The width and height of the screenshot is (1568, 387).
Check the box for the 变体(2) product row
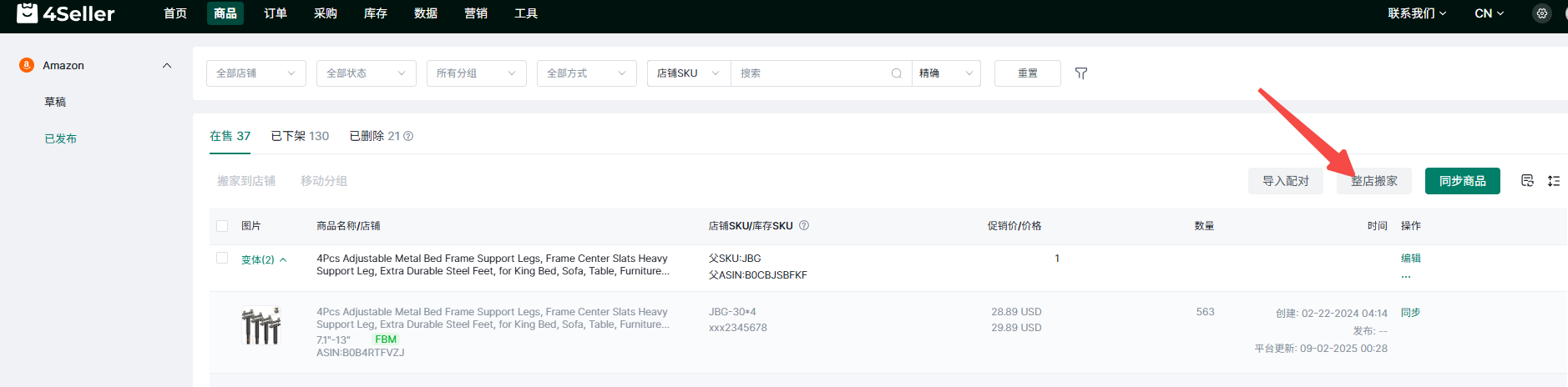[222, 259]
